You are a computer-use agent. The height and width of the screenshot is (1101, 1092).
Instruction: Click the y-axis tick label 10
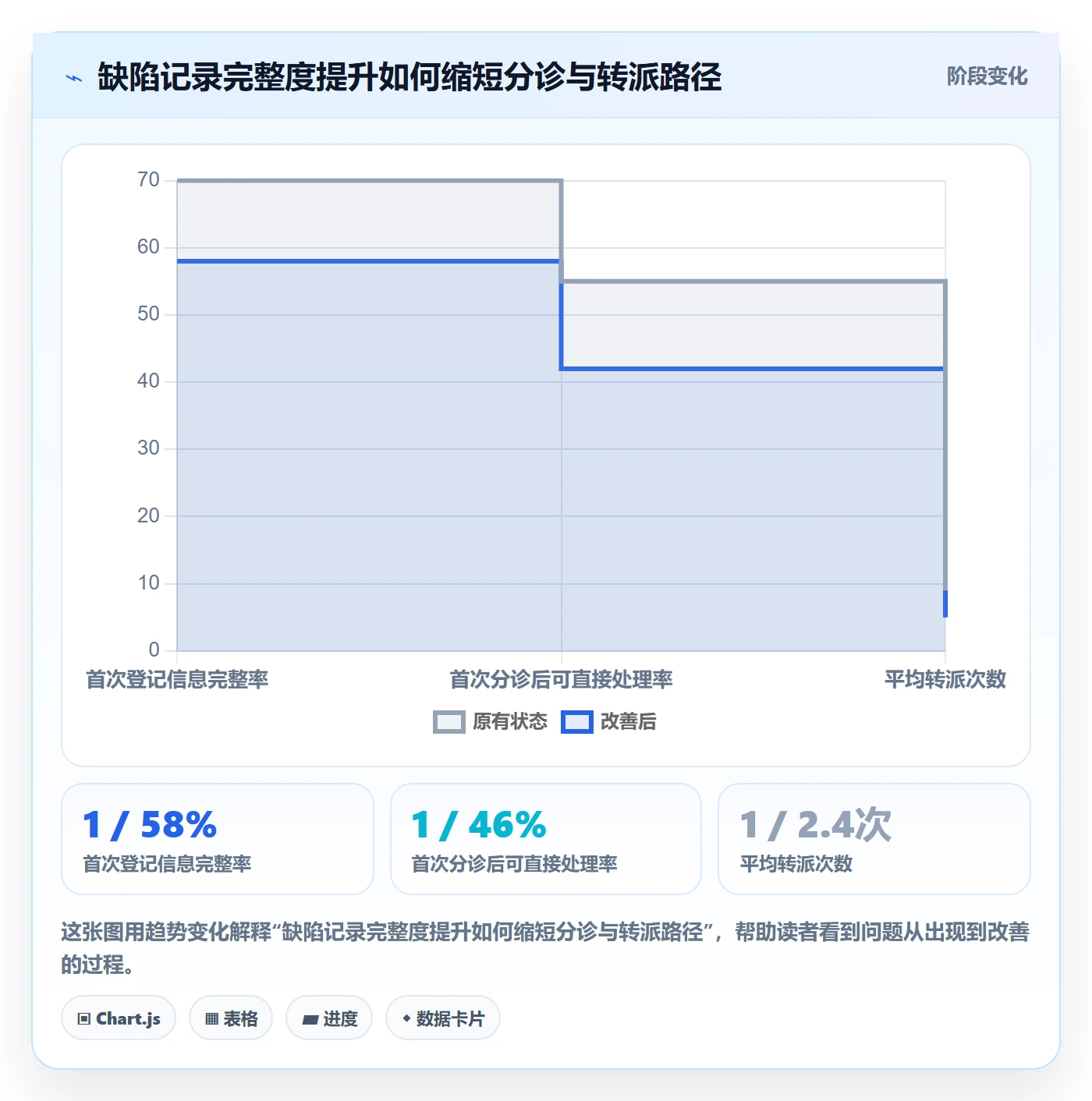click(x=148, y=583)
